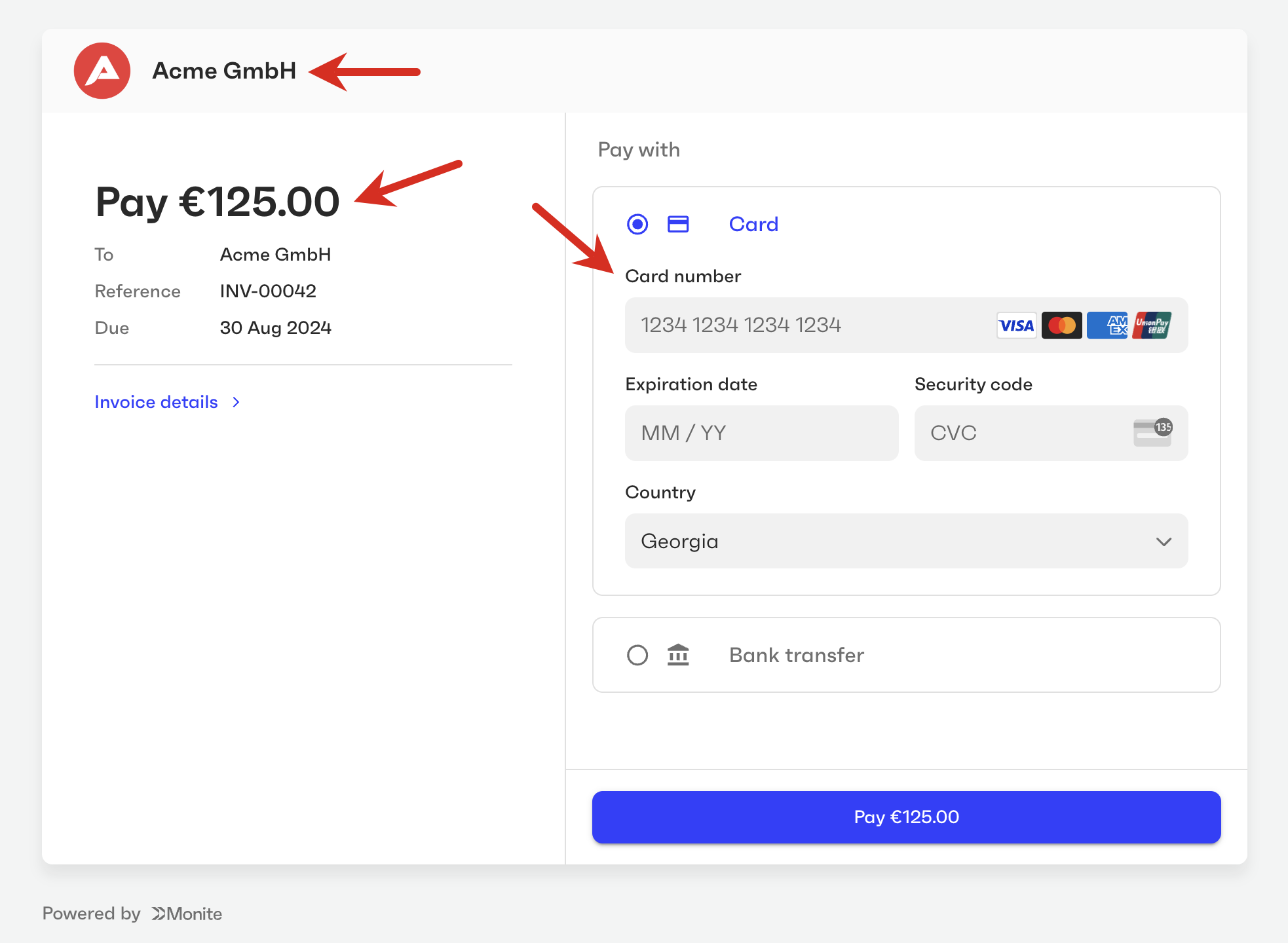This screenshot has height=943, width=1288.
Task: Click the American Express brand icon
Action: 1107,325
